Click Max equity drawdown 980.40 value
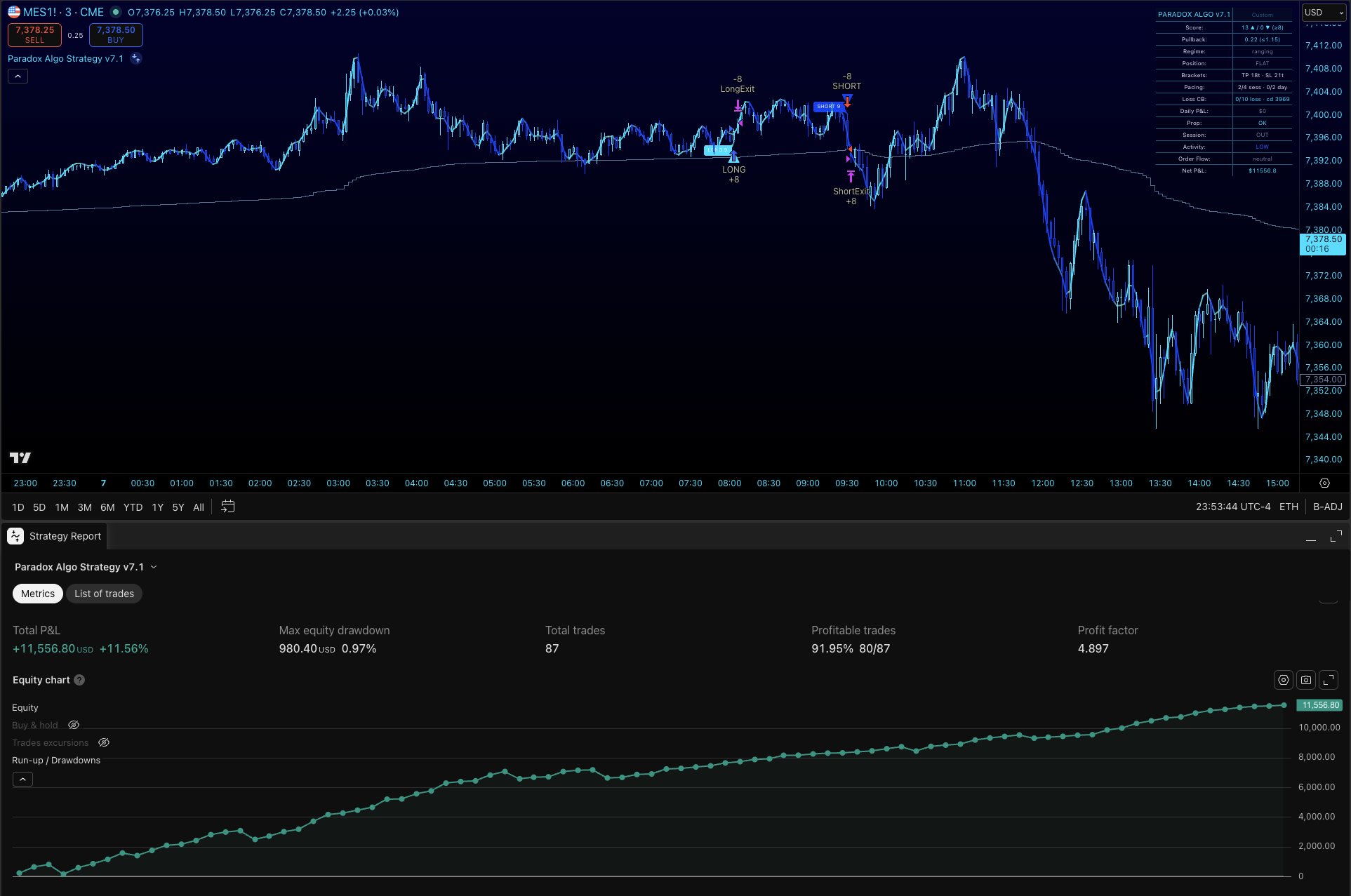This screenshot has height=896, width=1351. tap(307, 648)
